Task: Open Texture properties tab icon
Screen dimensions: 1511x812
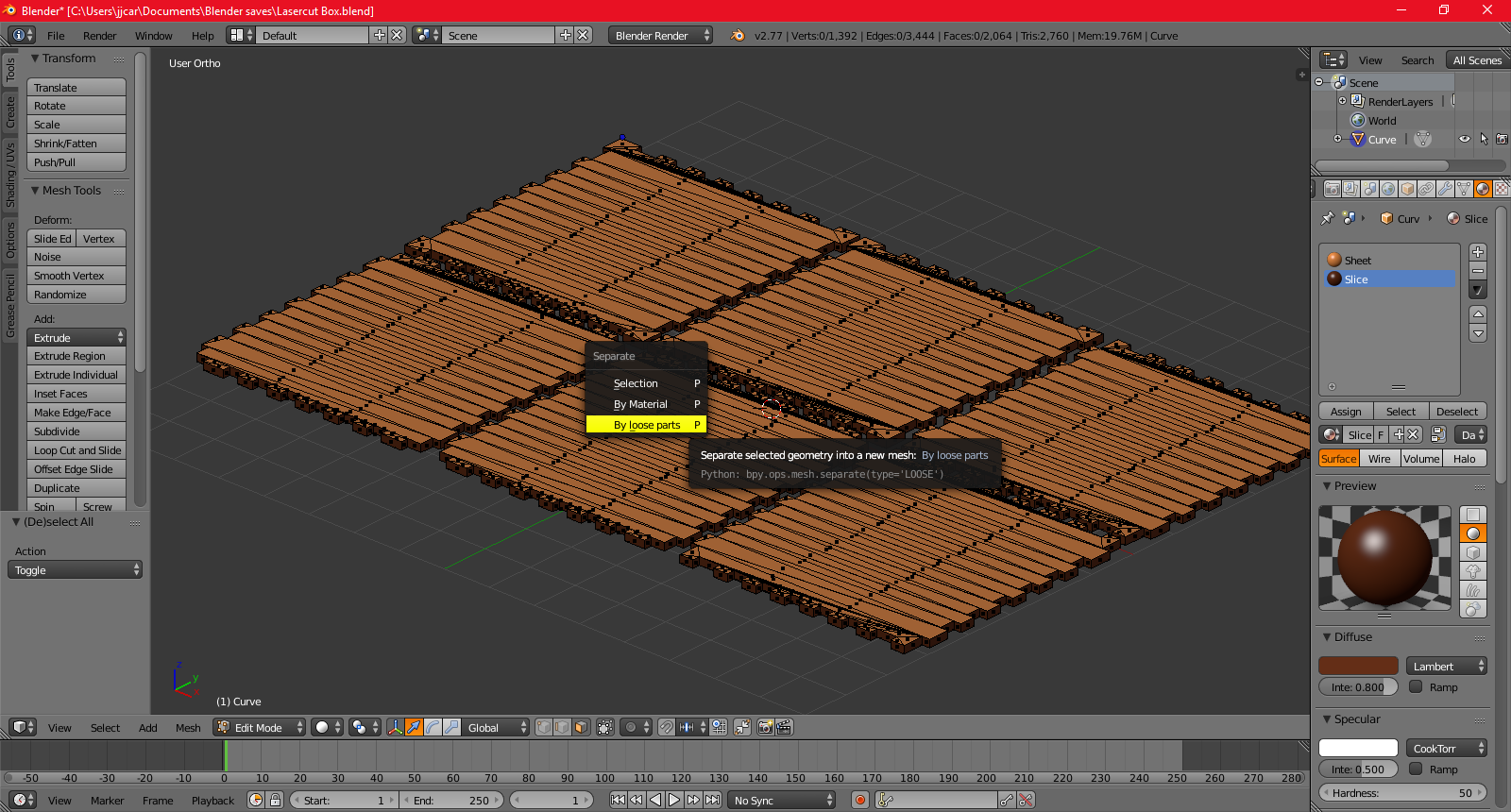Action: [x=1502, y=189]
